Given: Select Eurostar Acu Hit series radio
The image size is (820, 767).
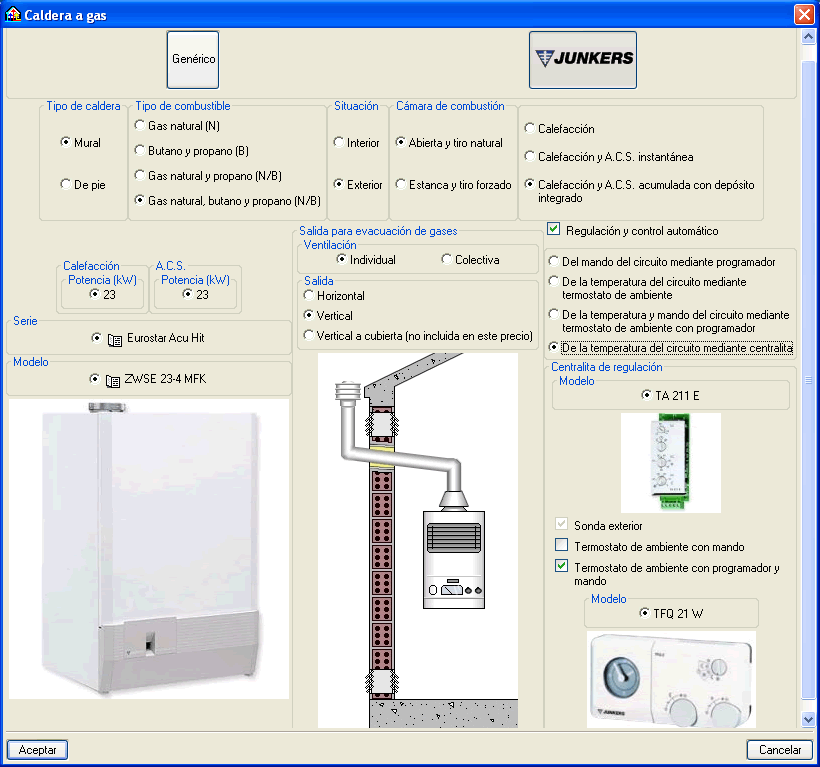Looking at the screenshot, I should pyautogui.click(x=96, y=338).
